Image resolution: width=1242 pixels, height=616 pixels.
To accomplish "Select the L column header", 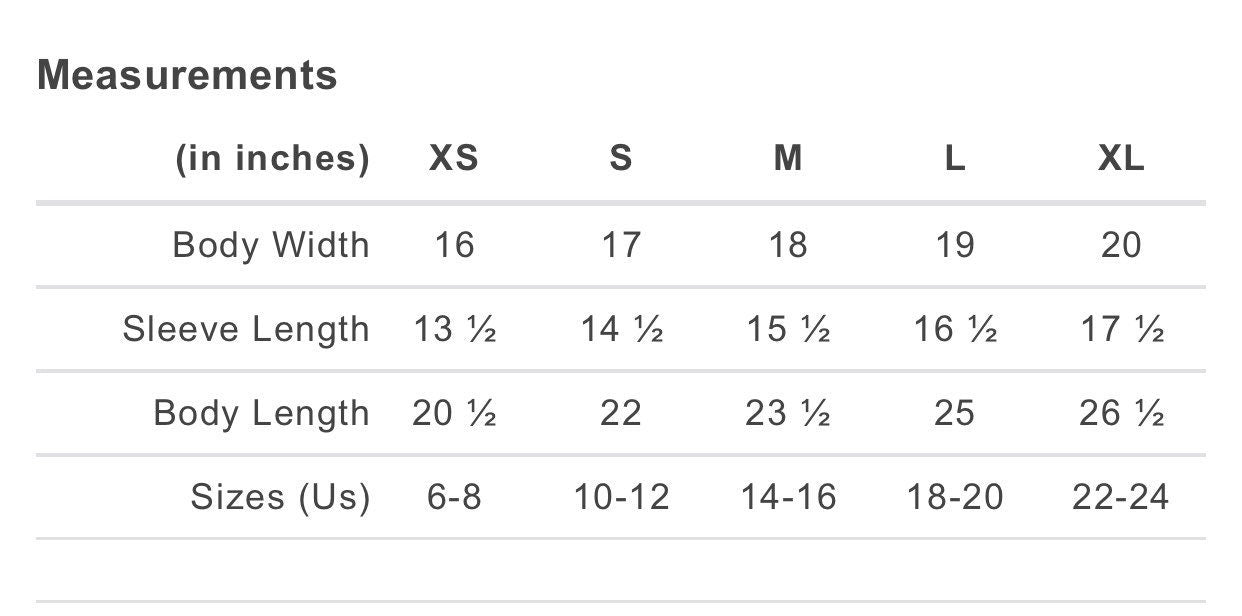I will [955, 158].
